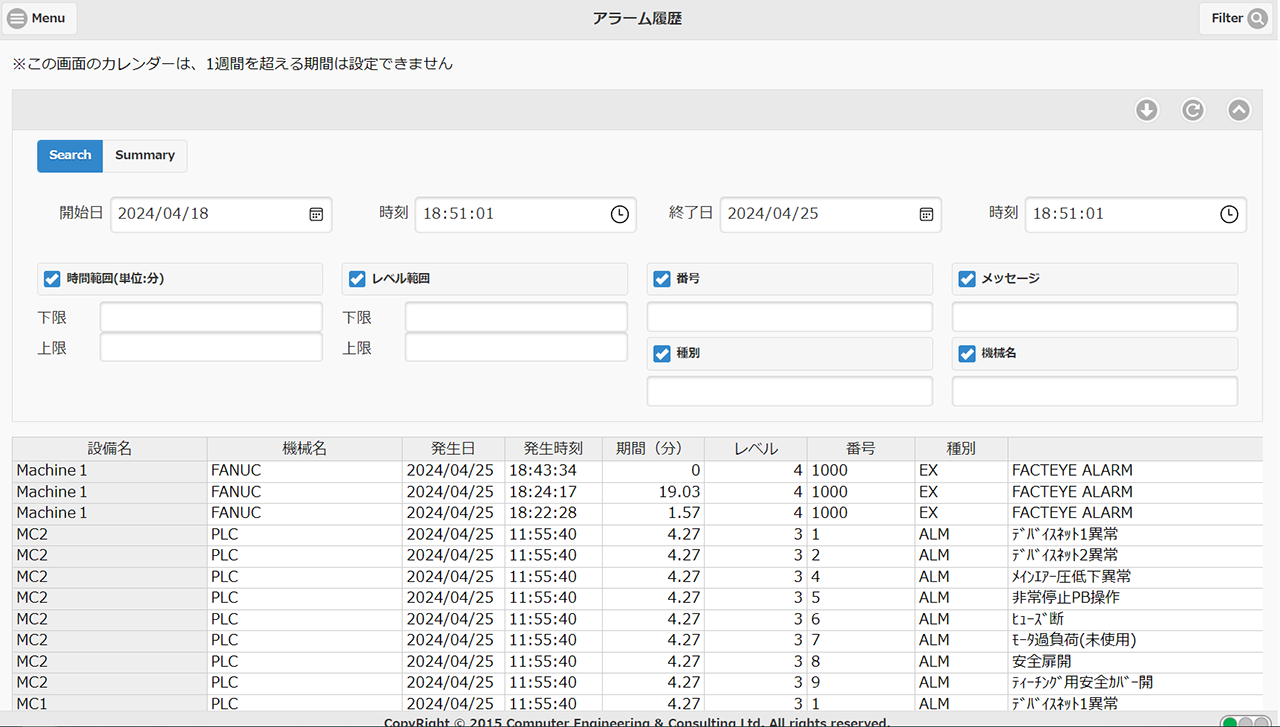Viewport: 1280px width, 727px height.
Task: Select the Search tab
Action: [70, 155]
